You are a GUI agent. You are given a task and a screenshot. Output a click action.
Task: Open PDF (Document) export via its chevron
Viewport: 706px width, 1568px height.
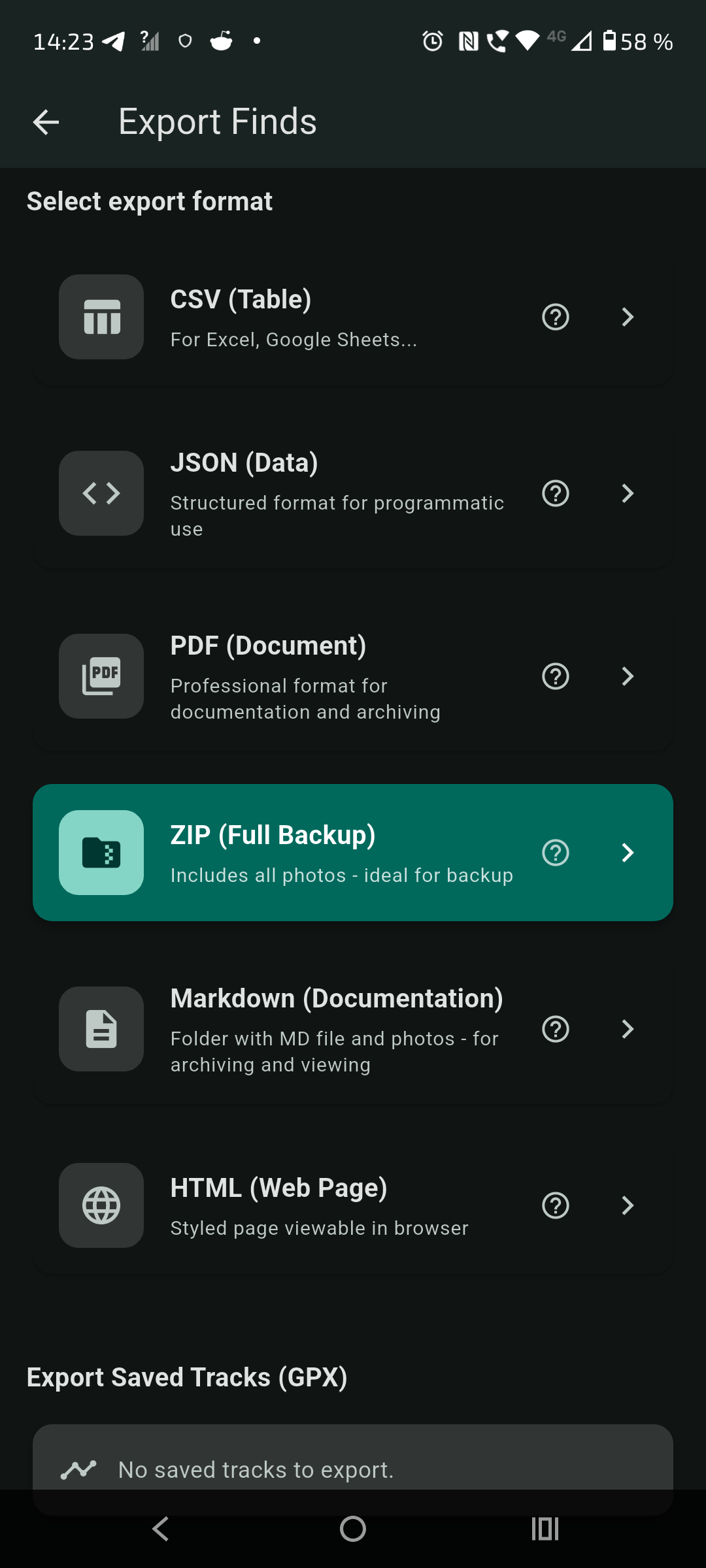click(628, 676)
